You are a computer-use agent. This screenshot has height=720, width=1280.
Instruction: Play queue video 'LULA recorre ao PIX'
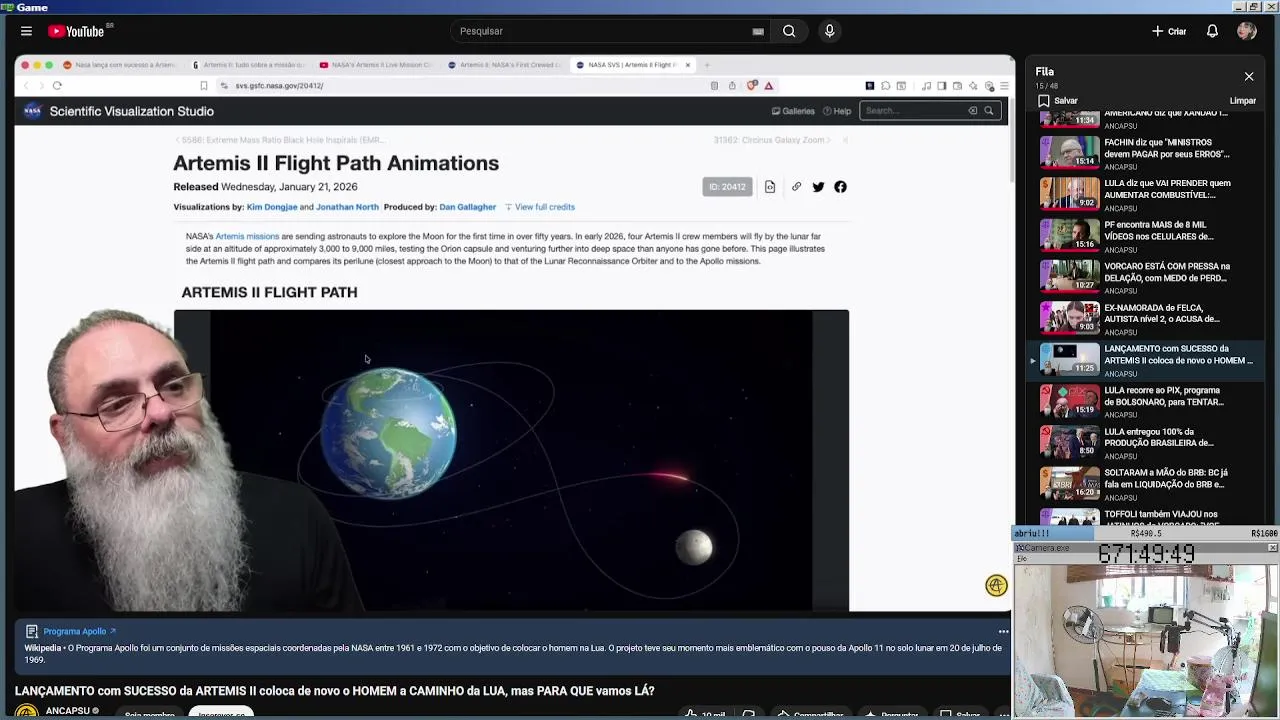1146,402
